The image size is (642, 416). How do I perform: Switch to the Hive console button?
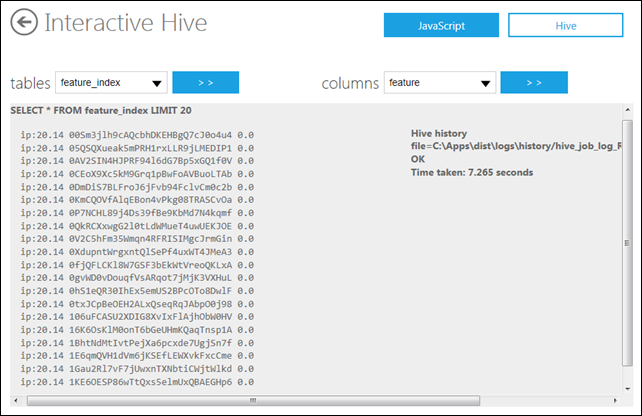565,25
